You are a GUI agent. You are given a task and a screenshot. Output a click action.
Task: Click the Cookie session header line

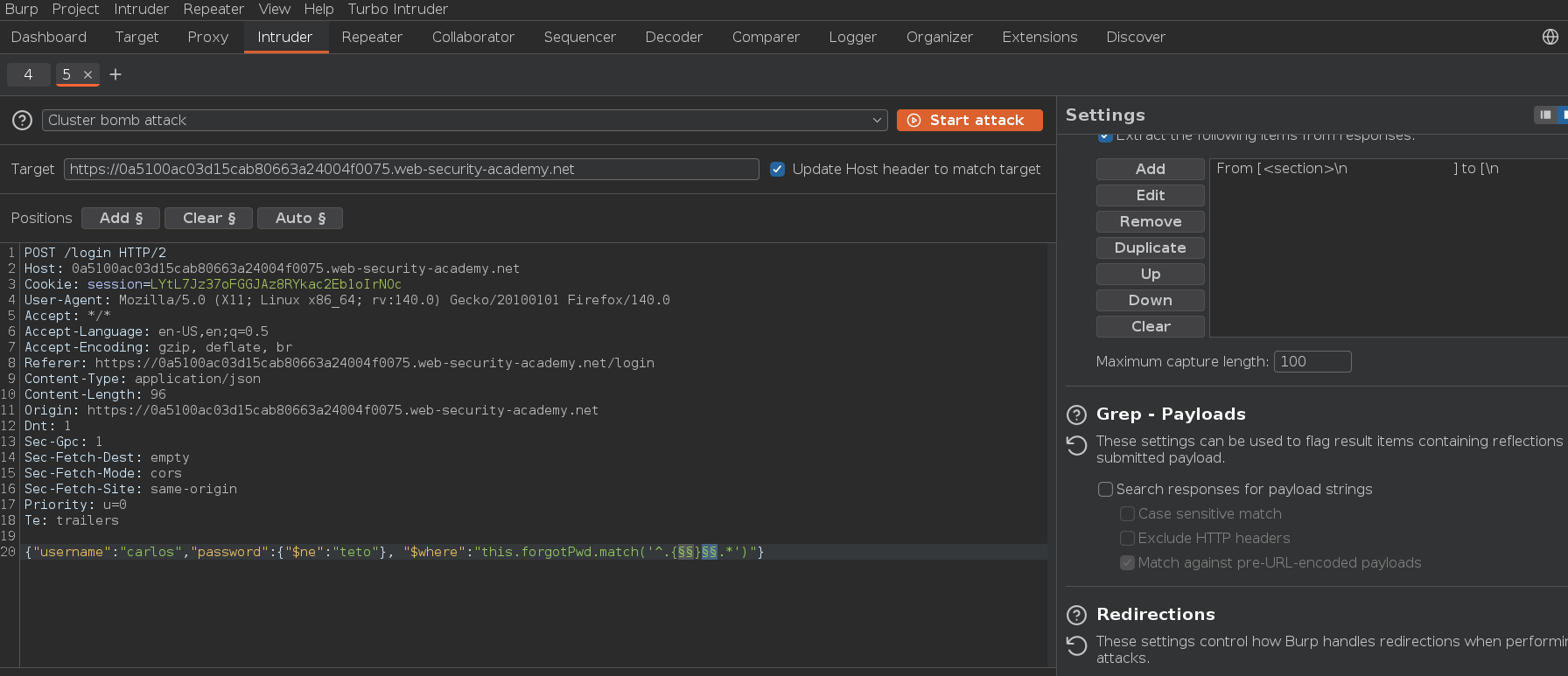213,284
